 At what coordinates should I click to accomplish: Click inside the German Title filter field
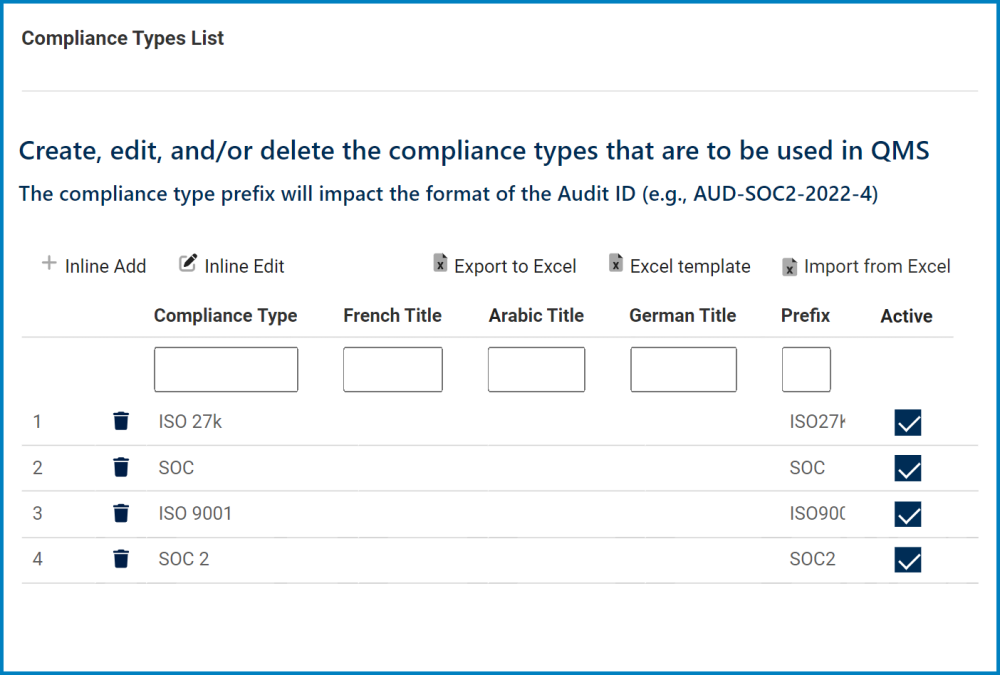(x=683, y=369)
